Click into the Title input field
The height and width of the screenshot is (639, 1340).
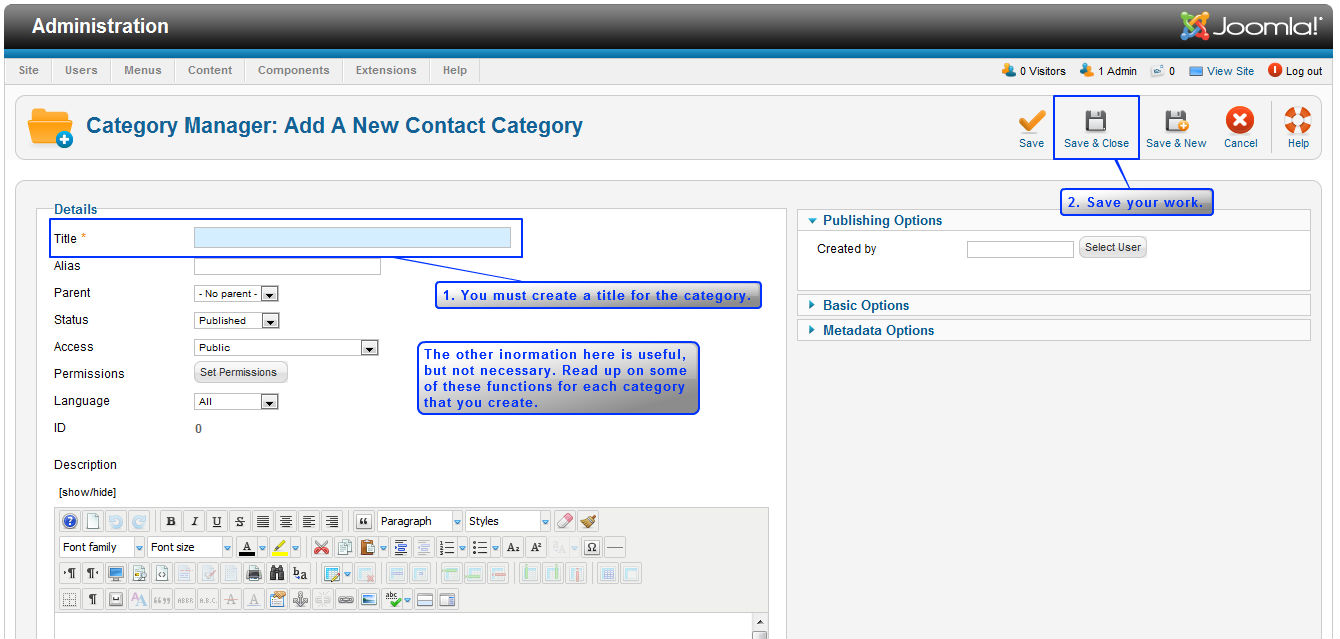(352, 237)
